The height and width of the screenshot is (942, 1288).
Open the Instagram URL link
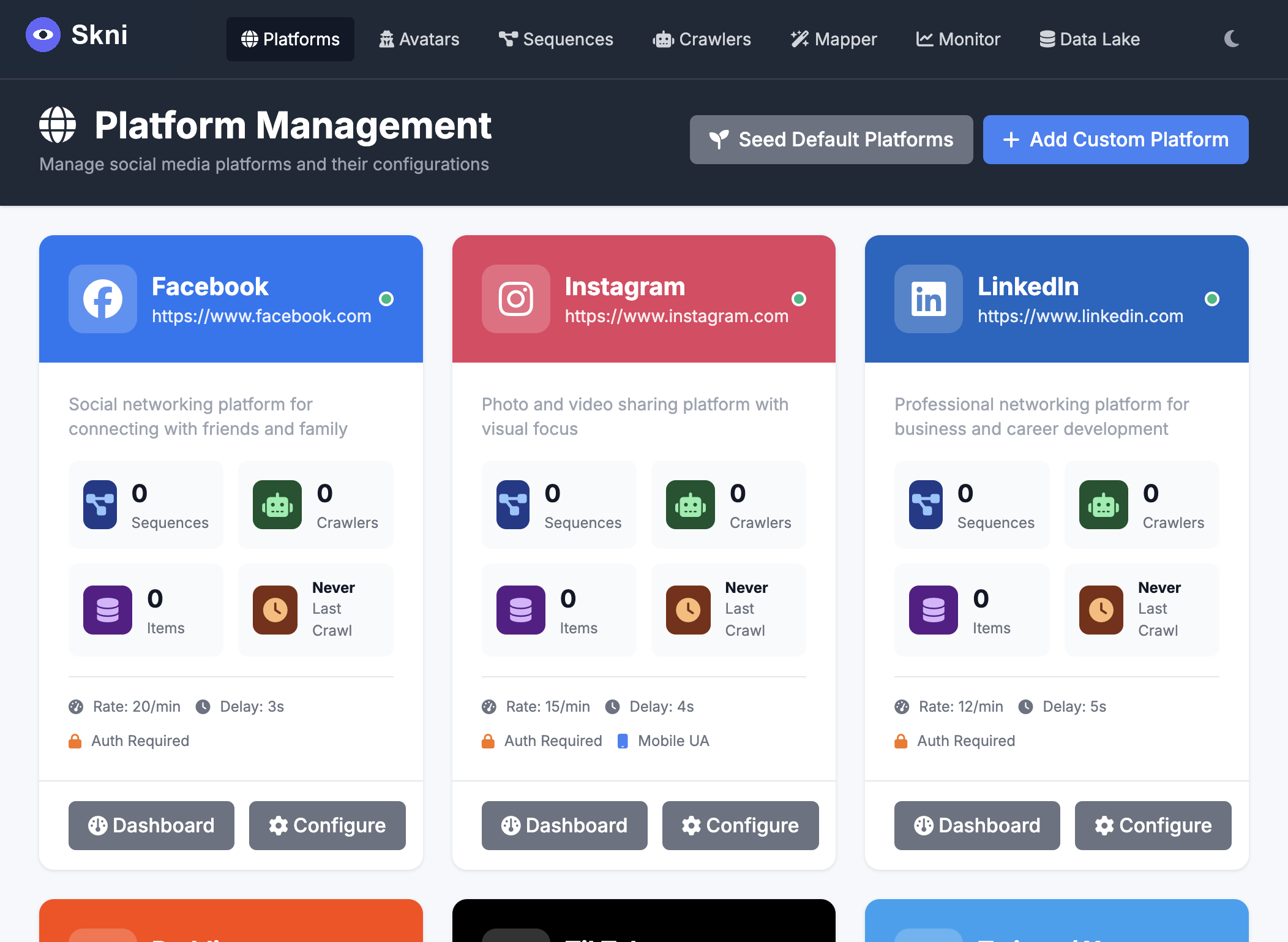(676, 316)
